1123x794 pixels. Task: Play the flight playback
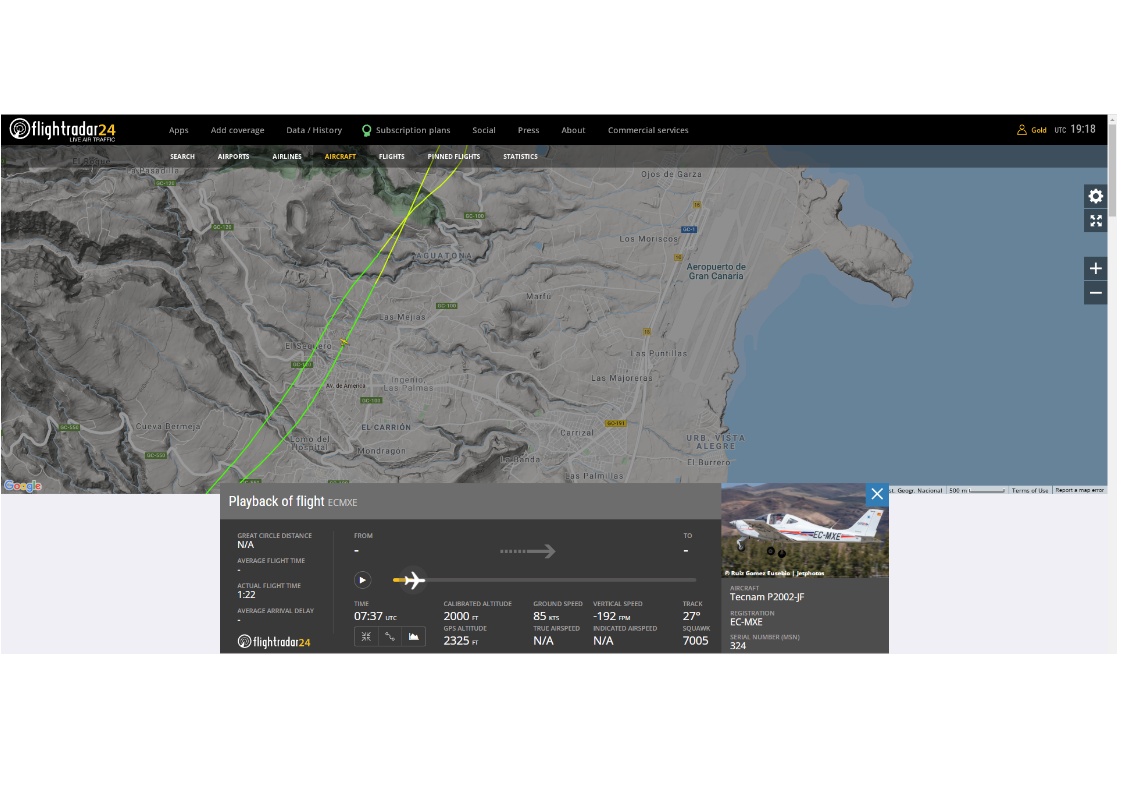362,580
